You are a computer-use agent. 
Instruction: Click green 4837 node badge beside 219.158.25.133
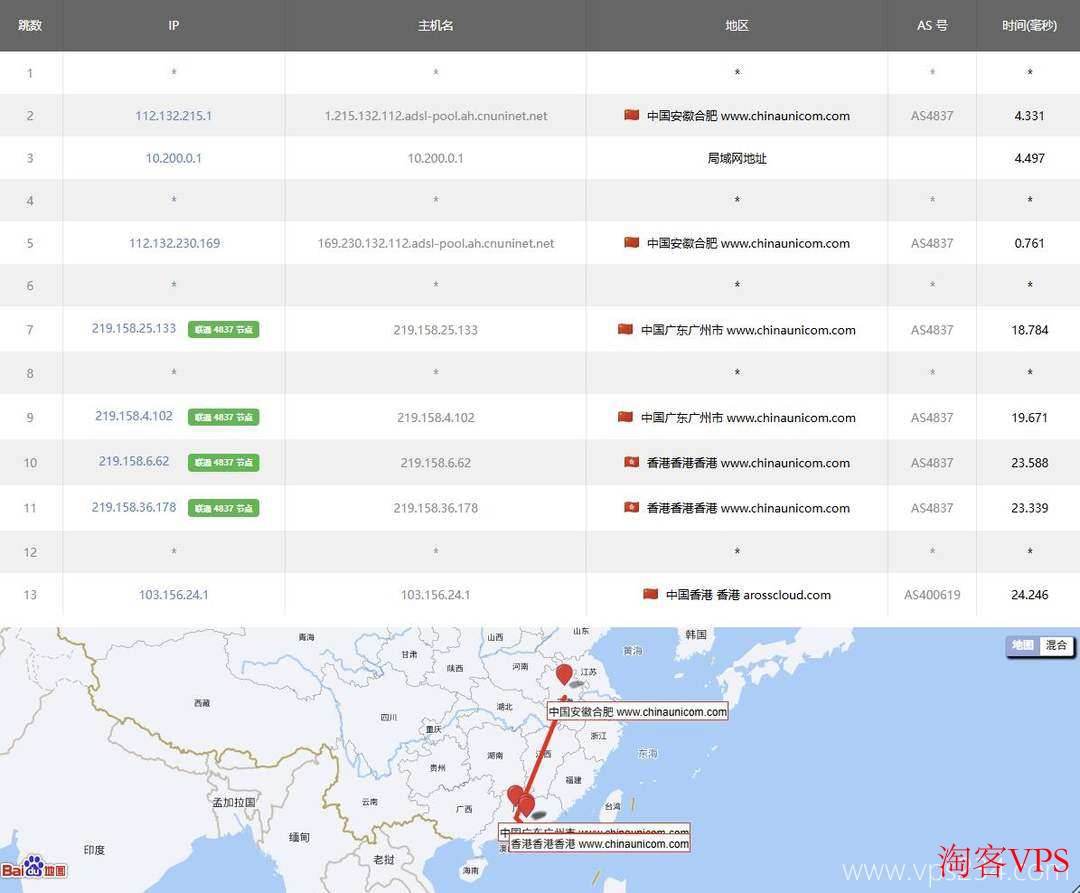click(223, 330)
